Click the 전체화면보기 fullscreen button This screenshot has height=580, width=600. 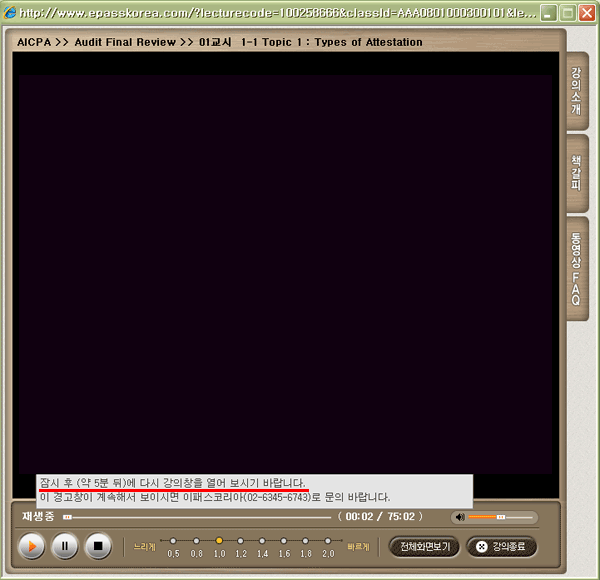point(424,547)
